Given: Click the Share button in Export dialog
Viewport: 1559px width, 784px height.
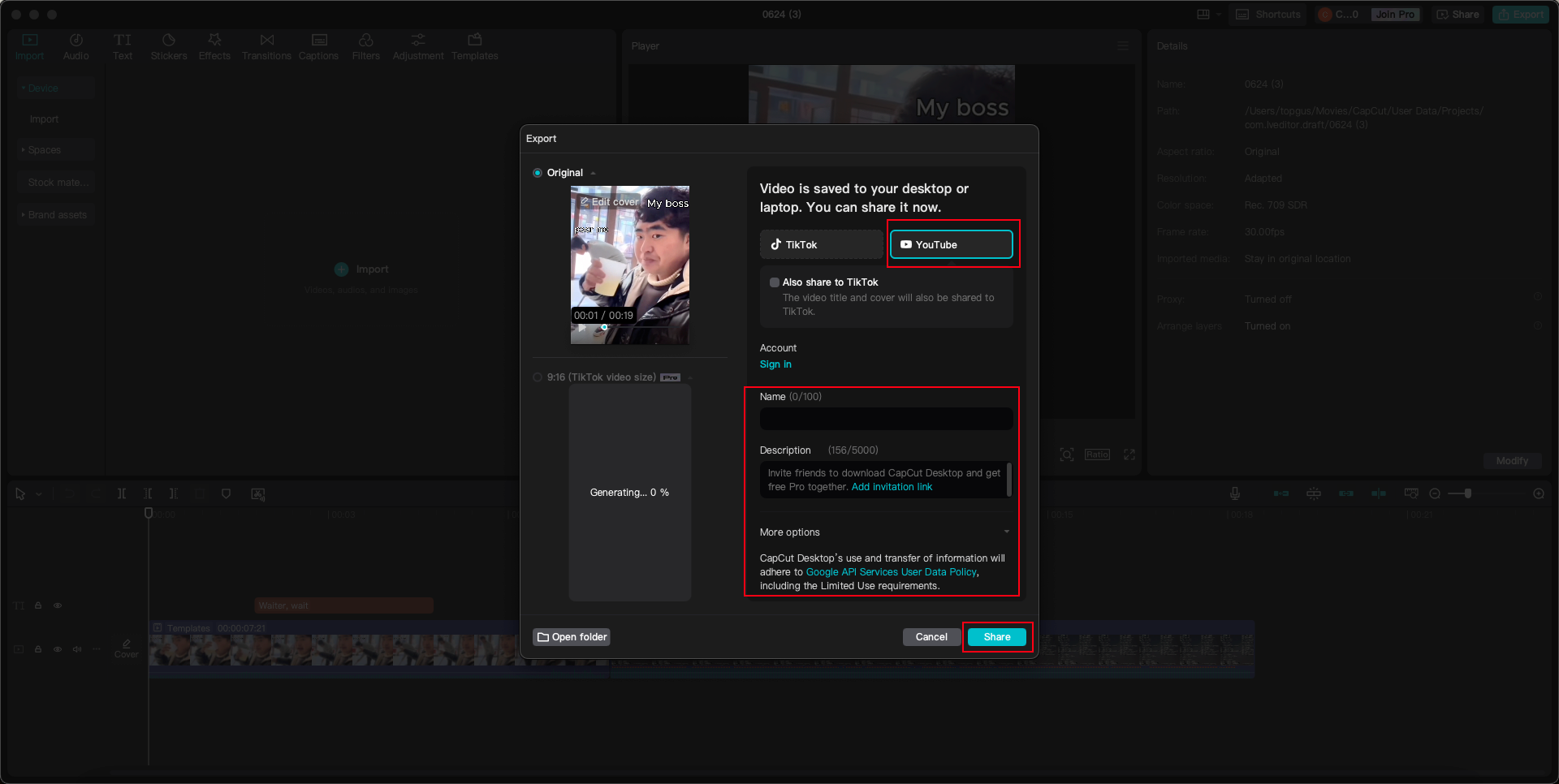Looking at the screenshot, I should [997, 637].
